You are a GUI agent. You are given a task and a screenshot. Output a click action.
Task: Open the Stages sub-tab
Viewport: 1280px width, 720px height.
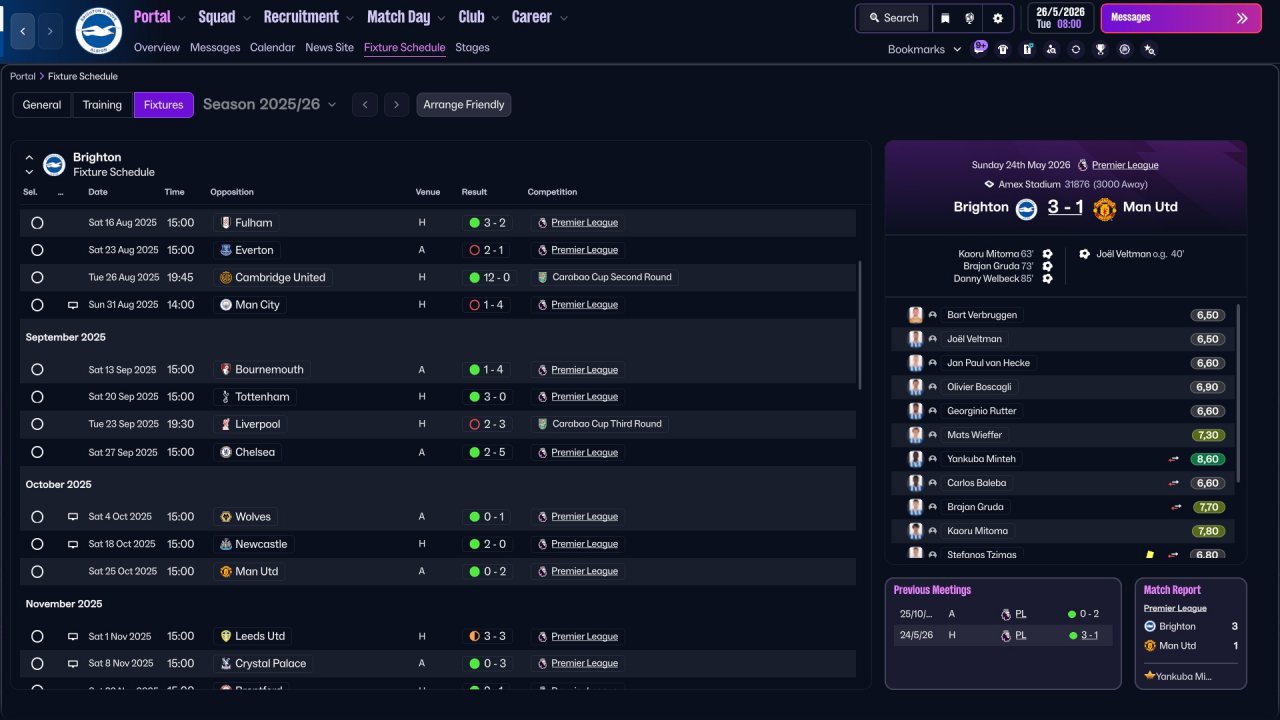(x=472, y=47)
